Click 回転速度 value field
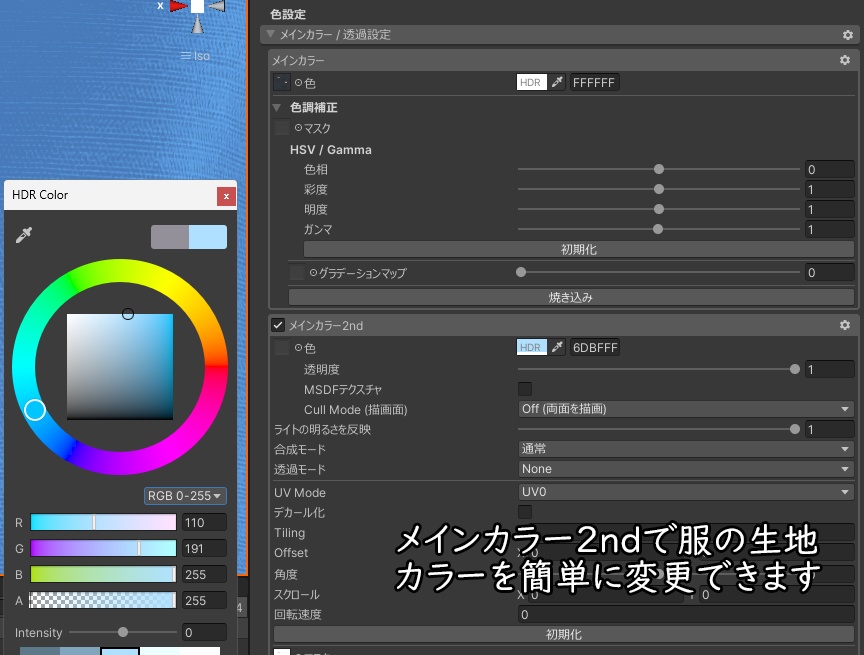Viewport: 864px width, 655px height. click(x=685, y=615)
